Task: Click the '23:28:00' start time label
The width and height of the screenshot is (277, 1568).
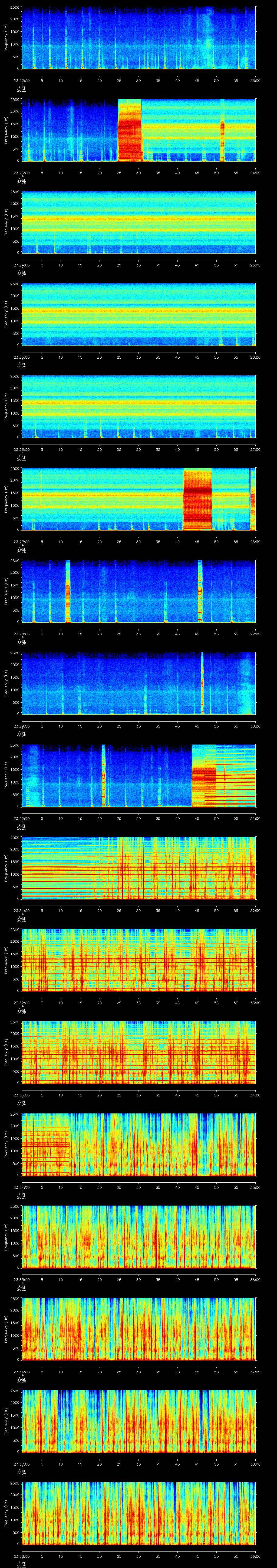Action: point(21,634)
